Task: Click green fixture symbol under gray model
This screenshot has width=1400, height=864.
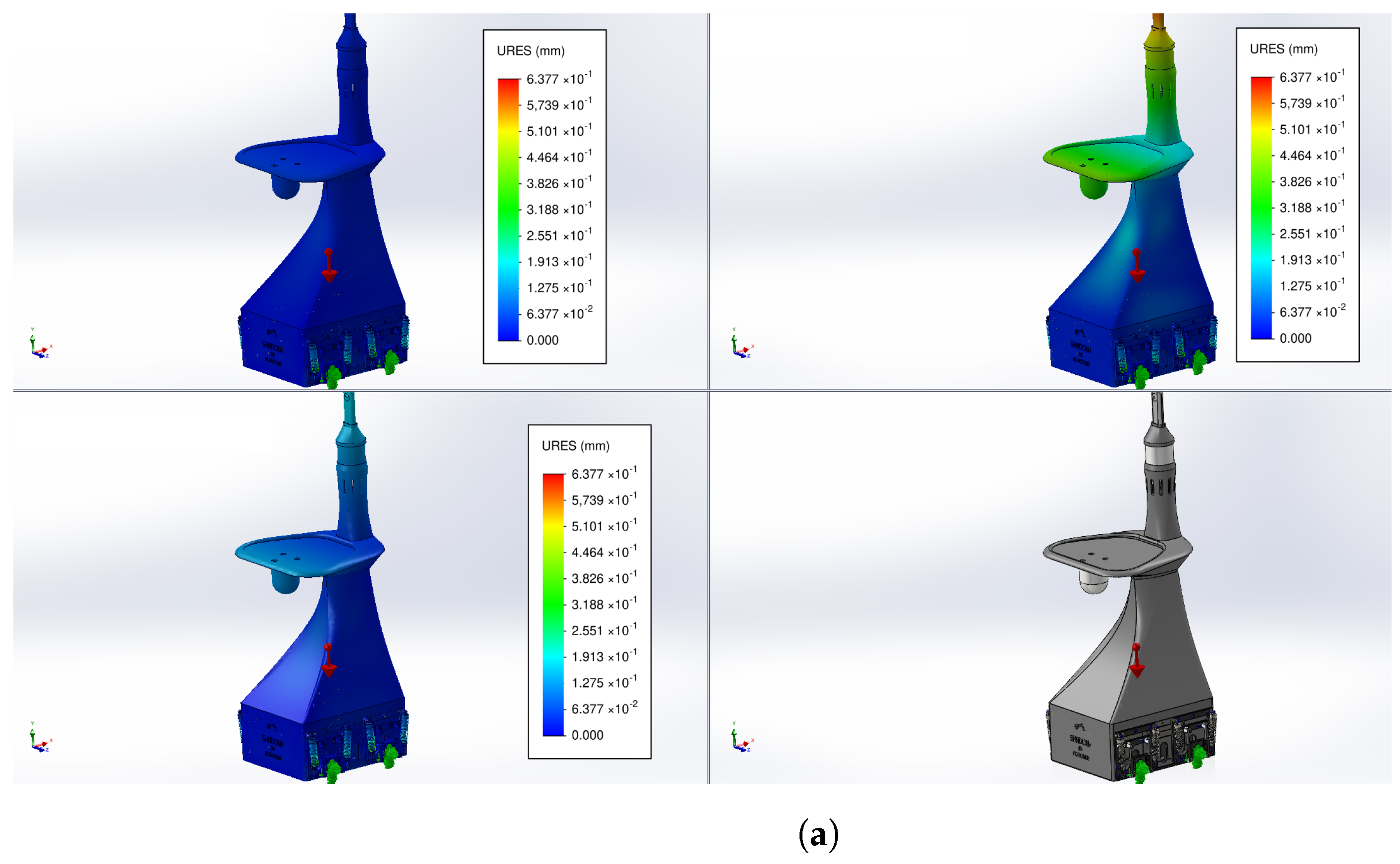Action: (x=1141, y=772)
